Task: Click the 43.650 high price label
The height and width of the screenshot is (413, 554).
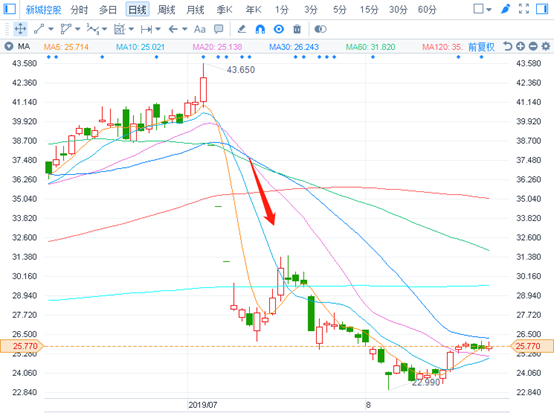Action: [241, 70]
